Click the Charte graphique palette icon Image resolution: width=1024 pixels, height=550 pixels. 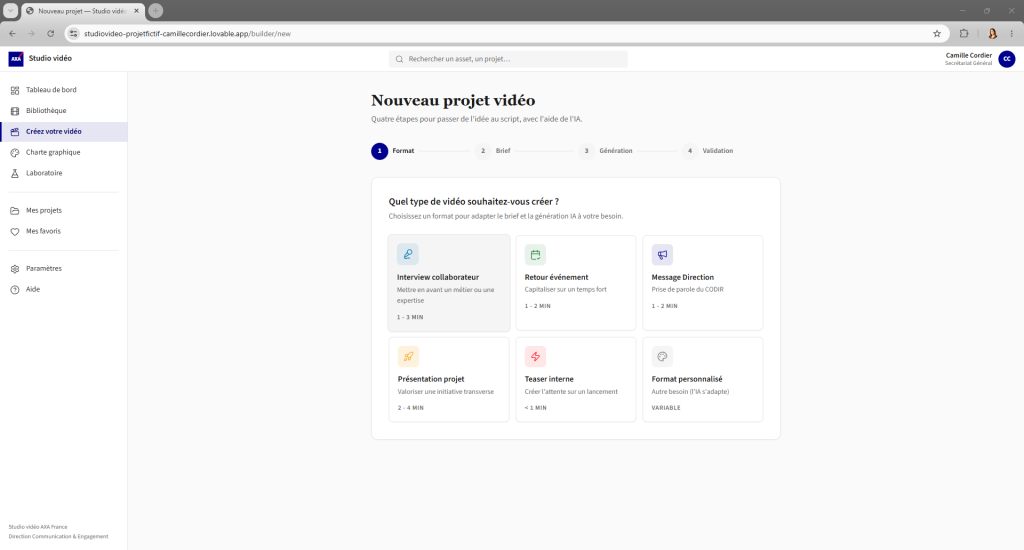15,153
